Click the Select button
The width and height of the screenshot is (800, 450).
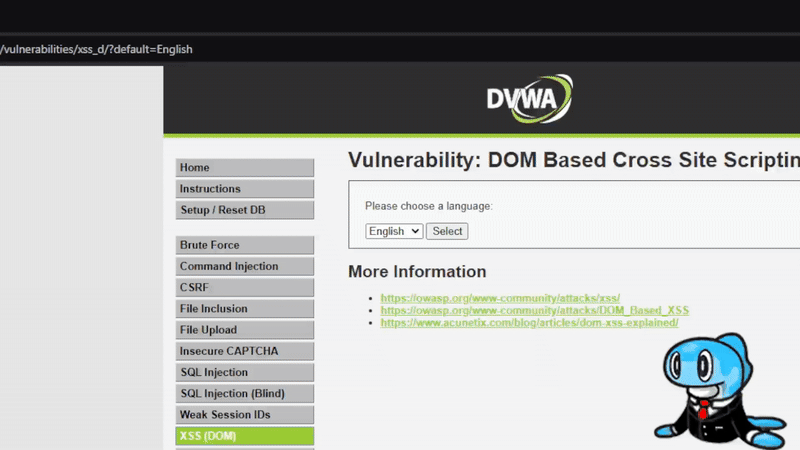click(x=447, y=231)
